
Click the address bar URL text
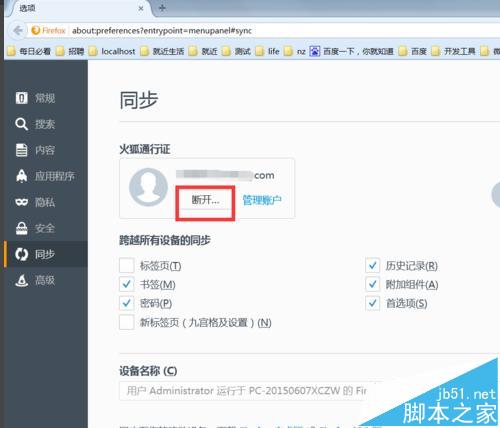pyautogui.click(x=162, y=31)
